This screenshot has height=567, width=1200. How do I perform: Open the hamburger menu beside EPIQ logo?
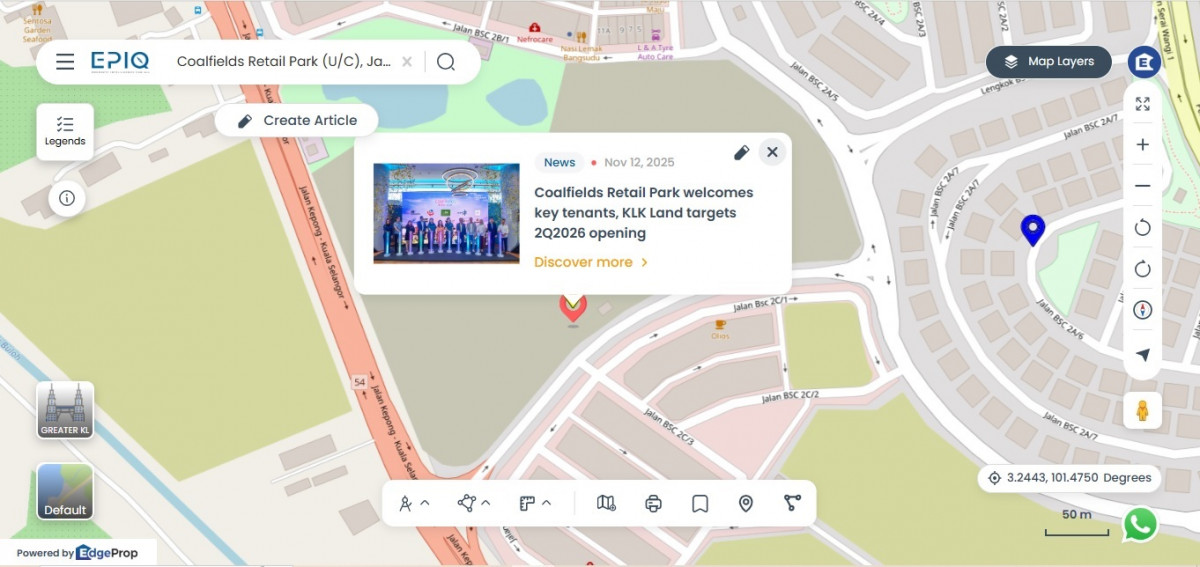click(x=65, y=62)
